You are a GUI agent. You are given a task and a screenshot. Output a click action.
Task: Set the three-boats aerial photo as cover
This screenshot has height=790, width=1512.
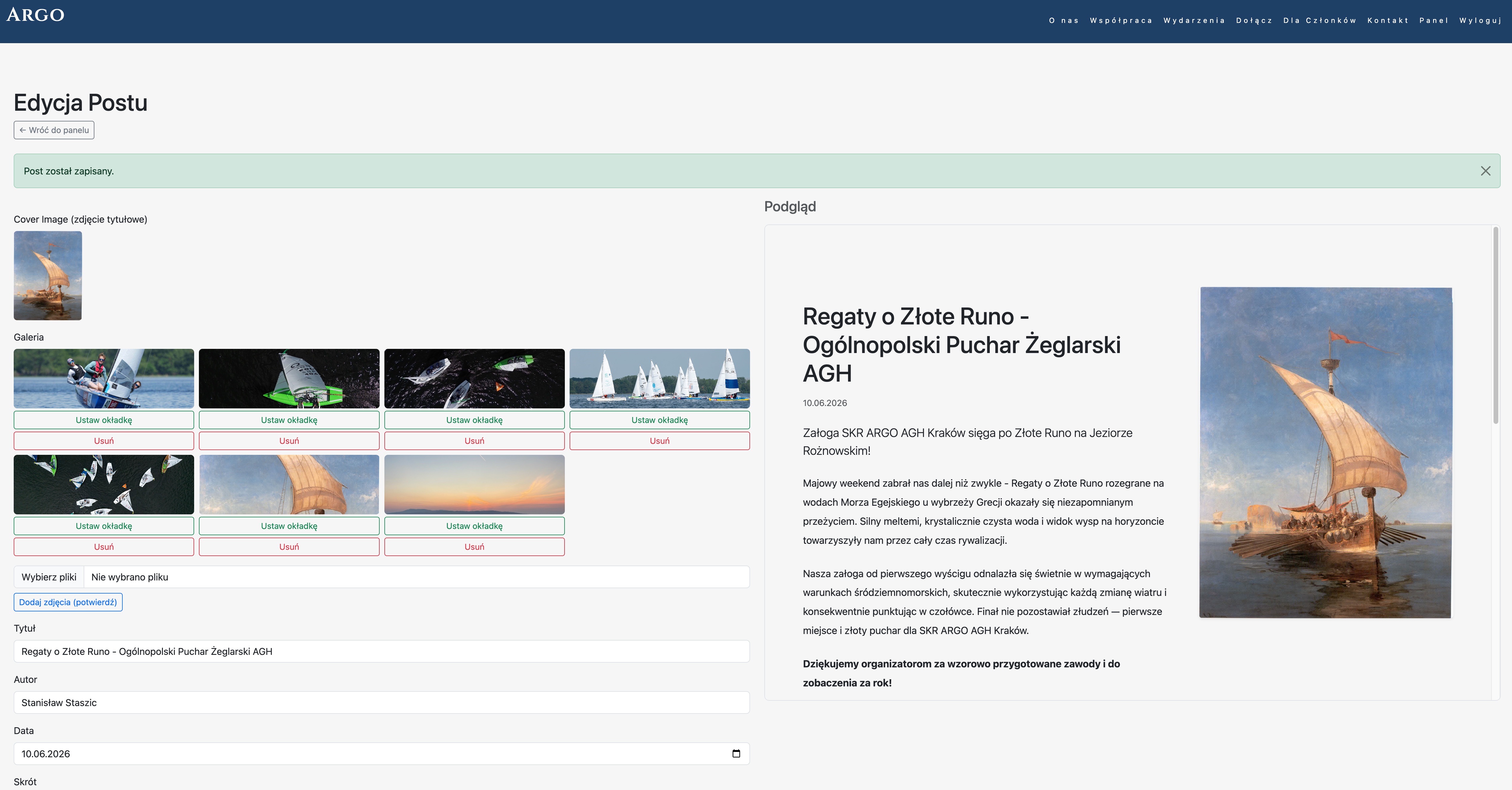pyautogui.click(x=474, y=420)
